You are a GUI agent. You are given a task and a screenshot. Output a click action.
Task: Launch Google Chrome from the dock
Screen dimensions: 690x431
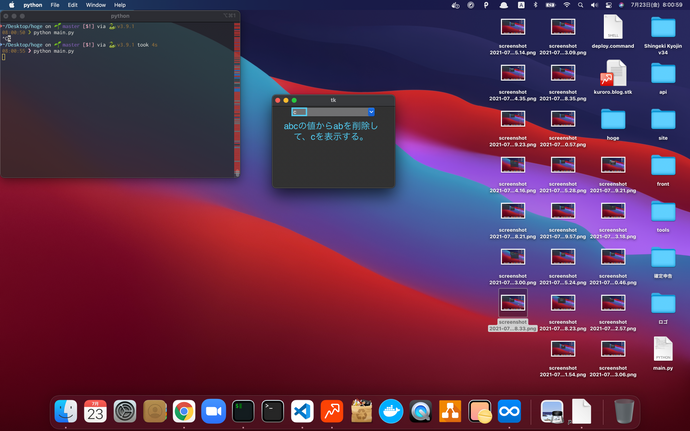pos(184,411)
